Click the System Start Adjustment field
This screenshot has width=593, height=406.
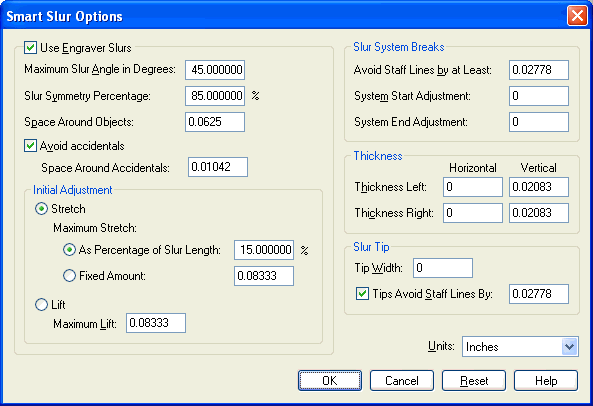(x=539, y=96)
